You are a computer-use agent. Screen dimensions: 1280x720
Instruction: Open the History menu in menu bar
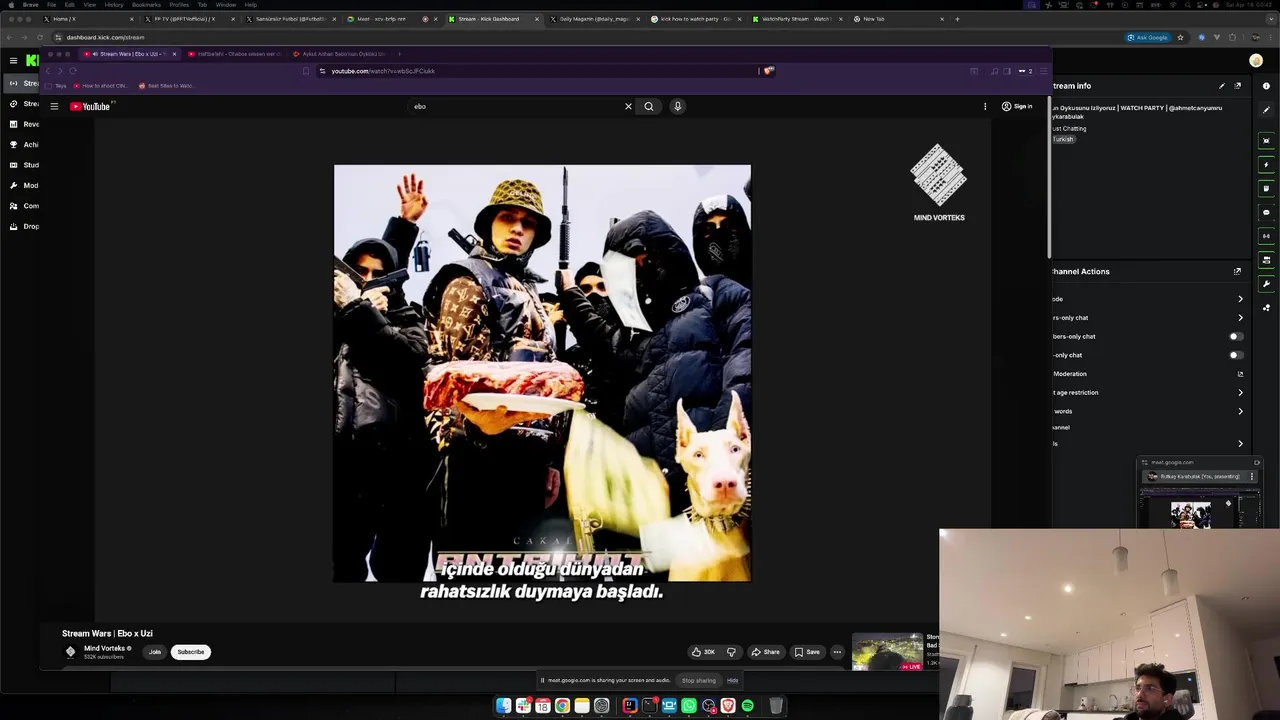coord(114,5)
